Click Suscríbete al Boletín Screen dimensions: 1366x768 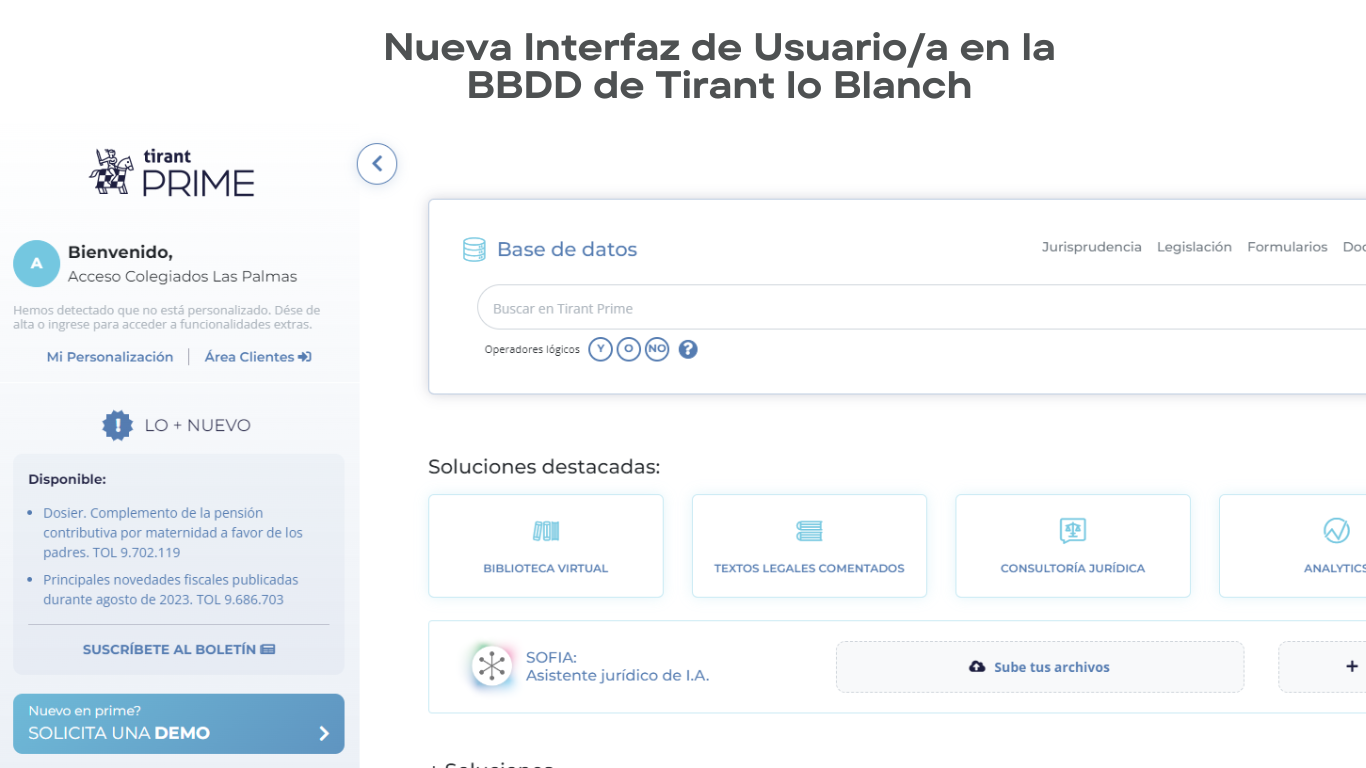pyautogui.click(x=179, y=649)
